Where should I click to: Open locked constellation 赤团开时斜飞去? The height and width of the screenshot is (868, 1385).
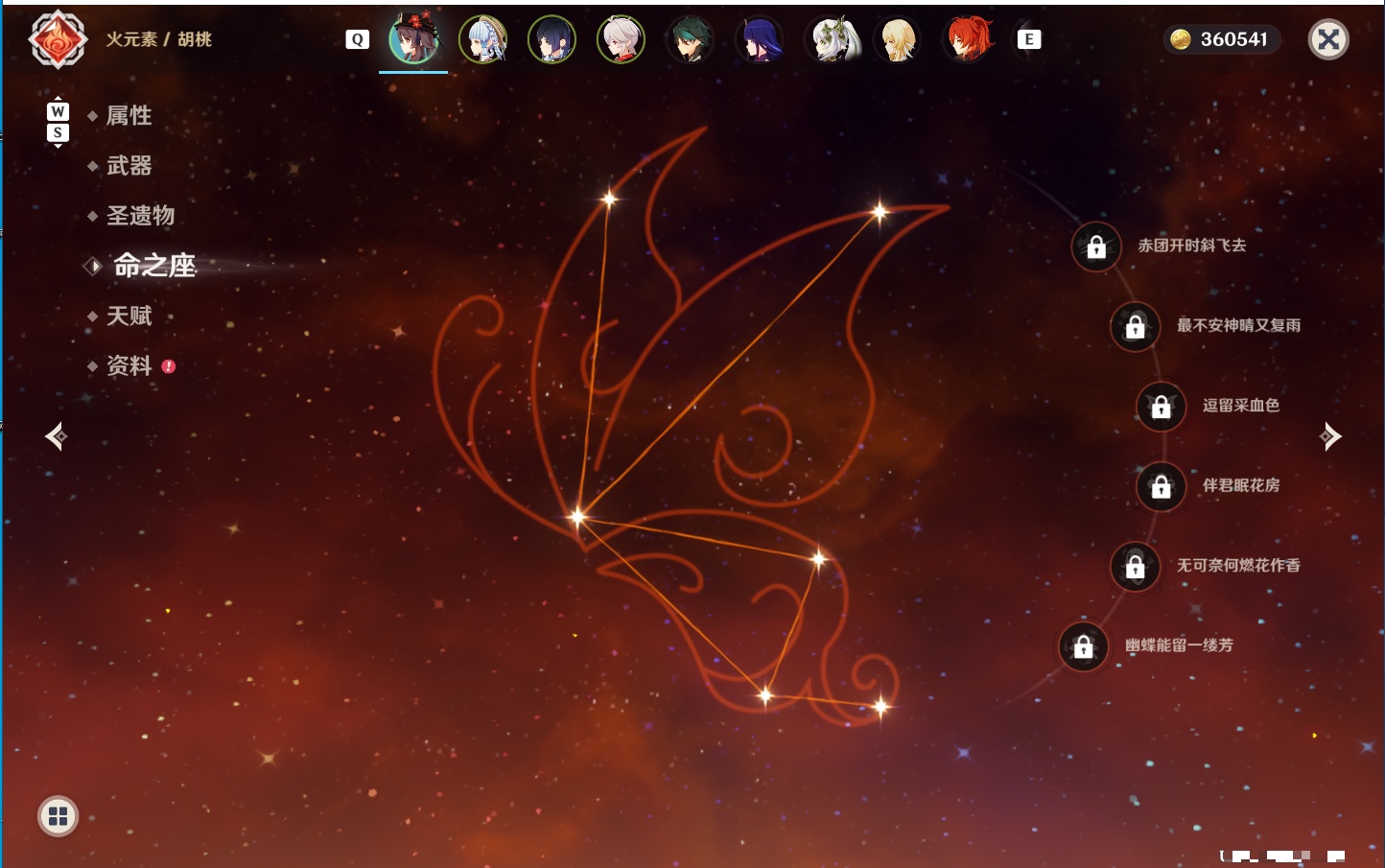point(1096,246)
